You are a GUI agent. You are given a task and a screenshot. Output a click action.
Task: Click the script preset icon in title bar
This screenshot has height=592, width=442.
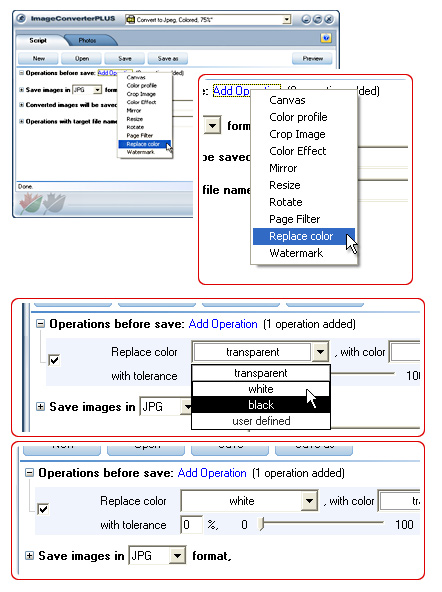pos(131,19)
